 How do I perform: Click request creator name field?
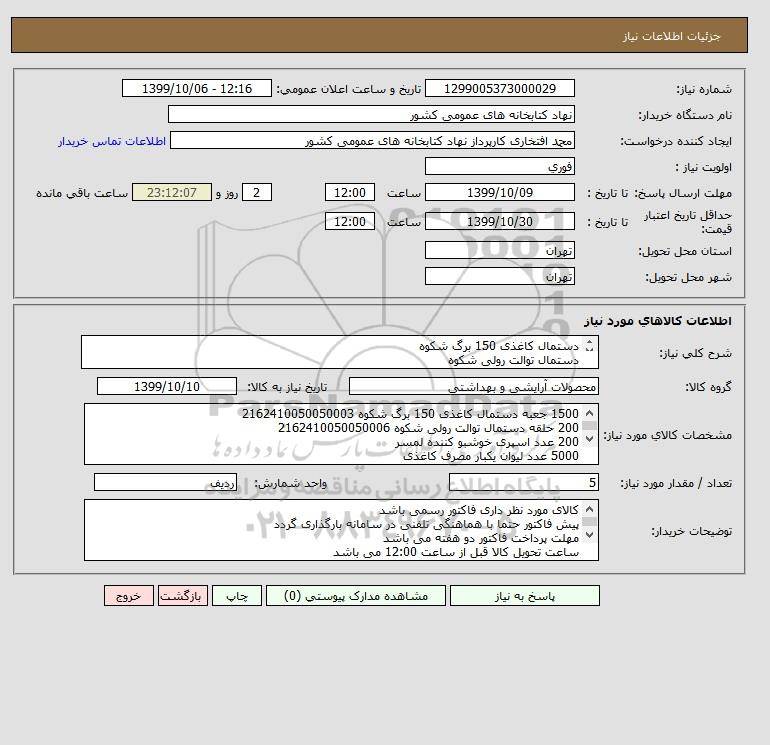372,140
